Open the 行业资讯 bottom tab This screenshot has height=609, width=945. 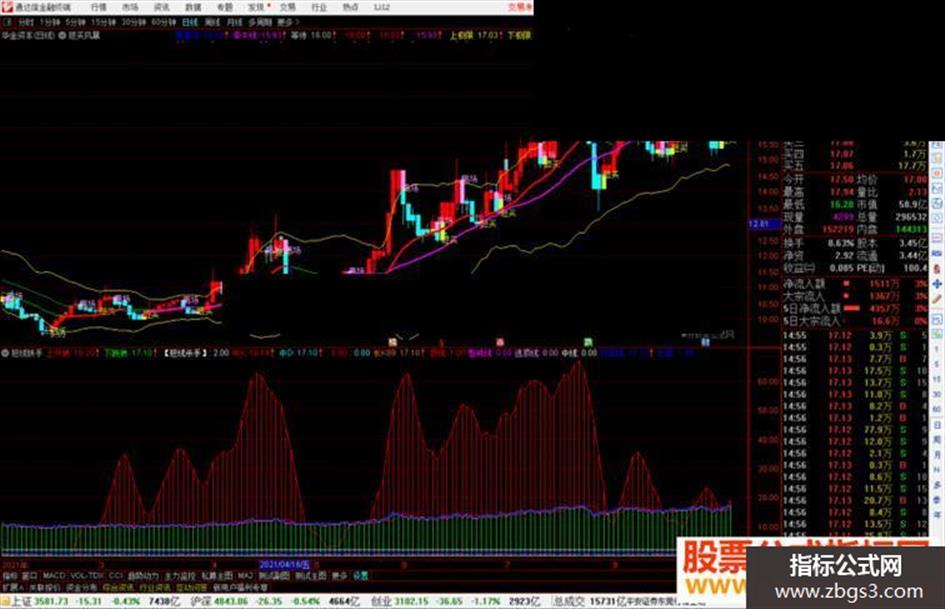[x=155, y=587]
